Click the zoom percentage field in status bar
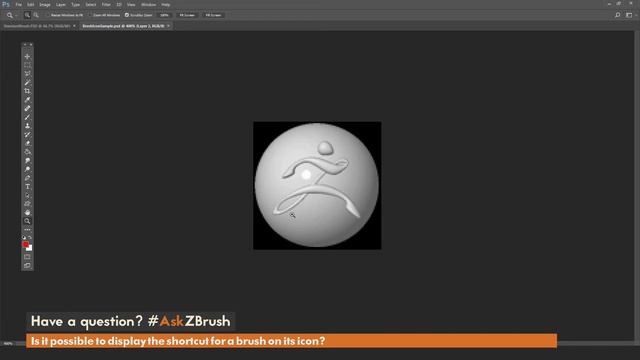 [8, 344]
